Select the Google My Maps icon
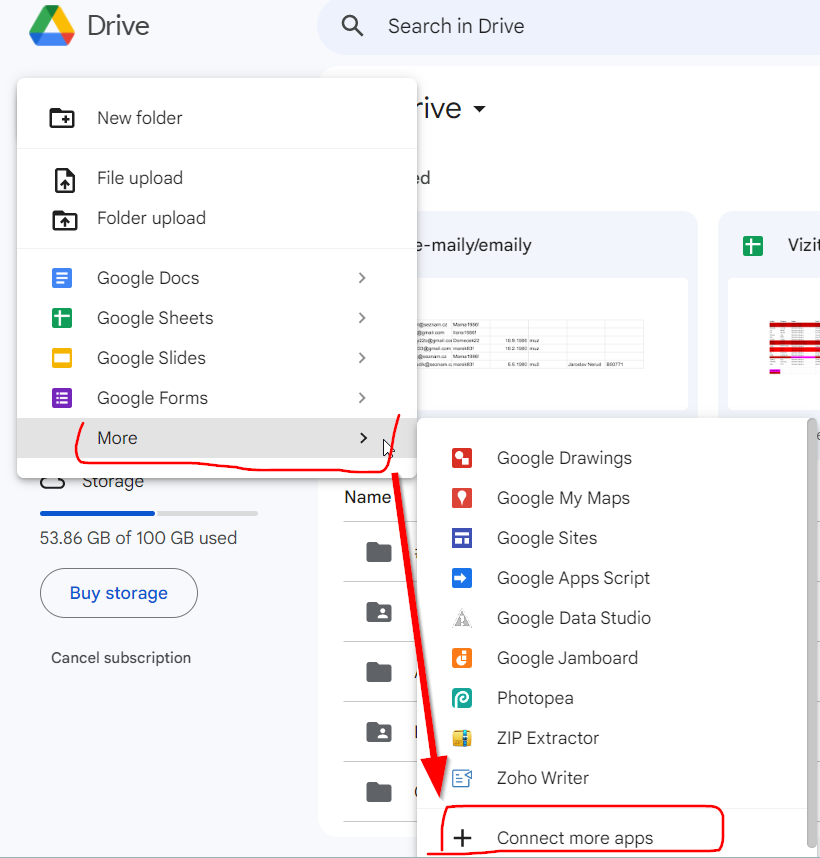Image resolution: width=820 pixels, height=858 pixels. tap(461, 498)
